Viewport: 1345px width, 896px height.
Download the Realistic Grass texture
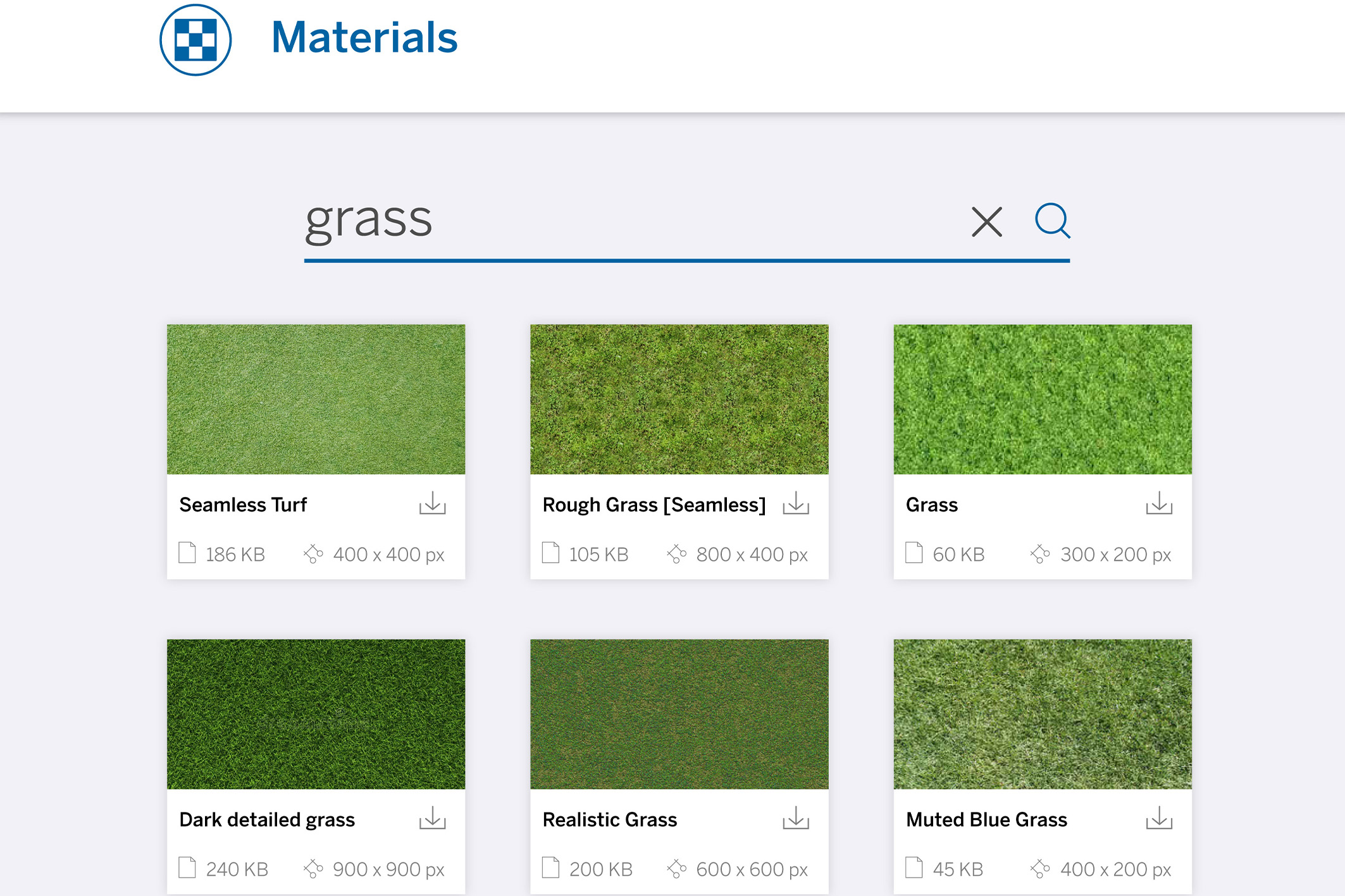pos(796,818)
